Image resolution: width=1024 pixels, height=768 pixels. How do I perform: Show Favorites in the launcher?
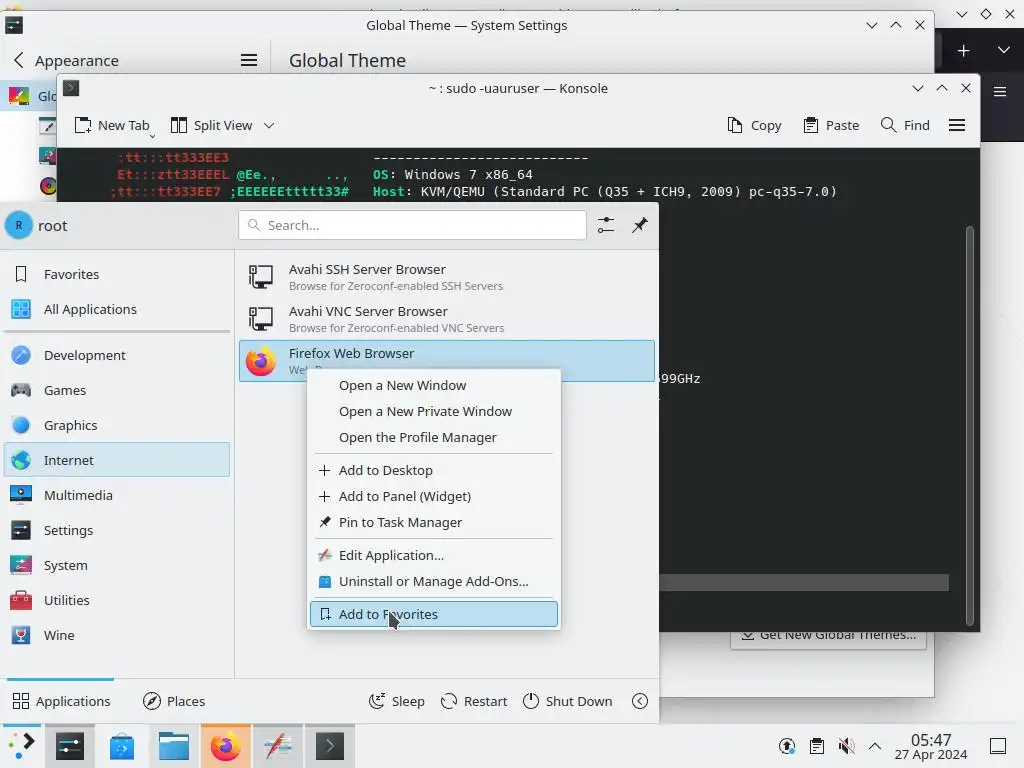(x=117, y=274)
